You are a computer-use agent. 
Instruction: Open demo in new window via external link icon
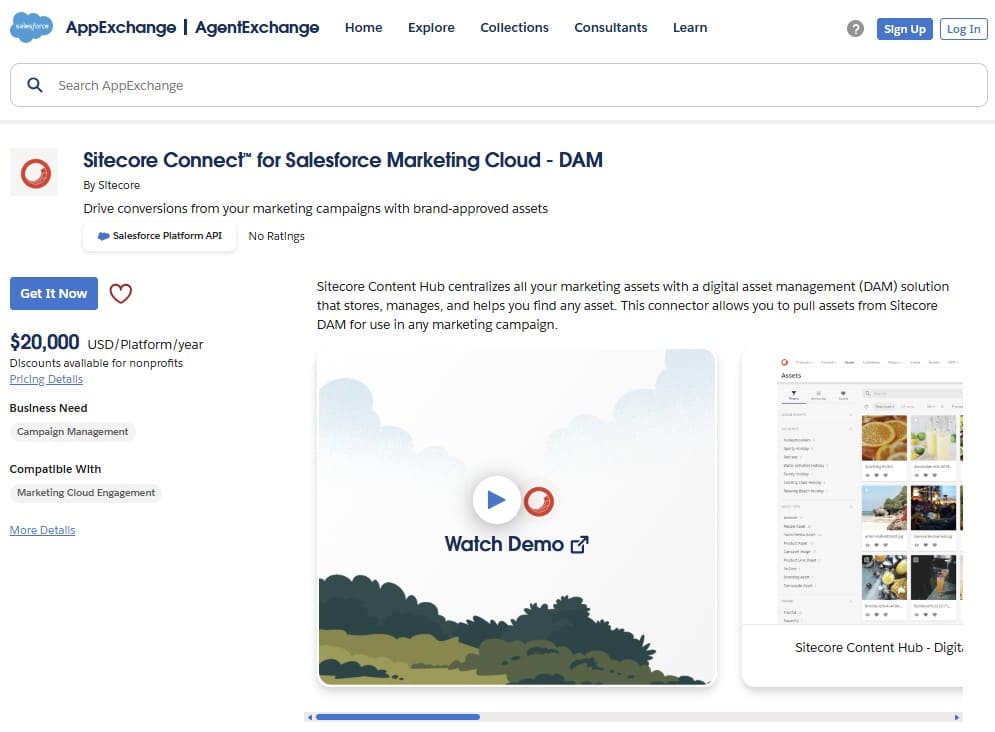tap(580, 544)
